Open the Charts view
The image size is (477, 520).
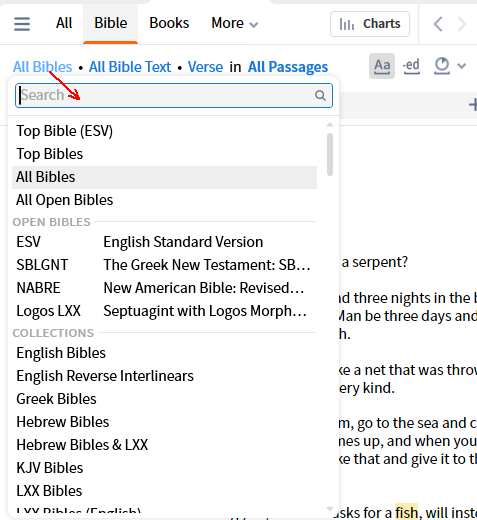click(x=370, y=24)
